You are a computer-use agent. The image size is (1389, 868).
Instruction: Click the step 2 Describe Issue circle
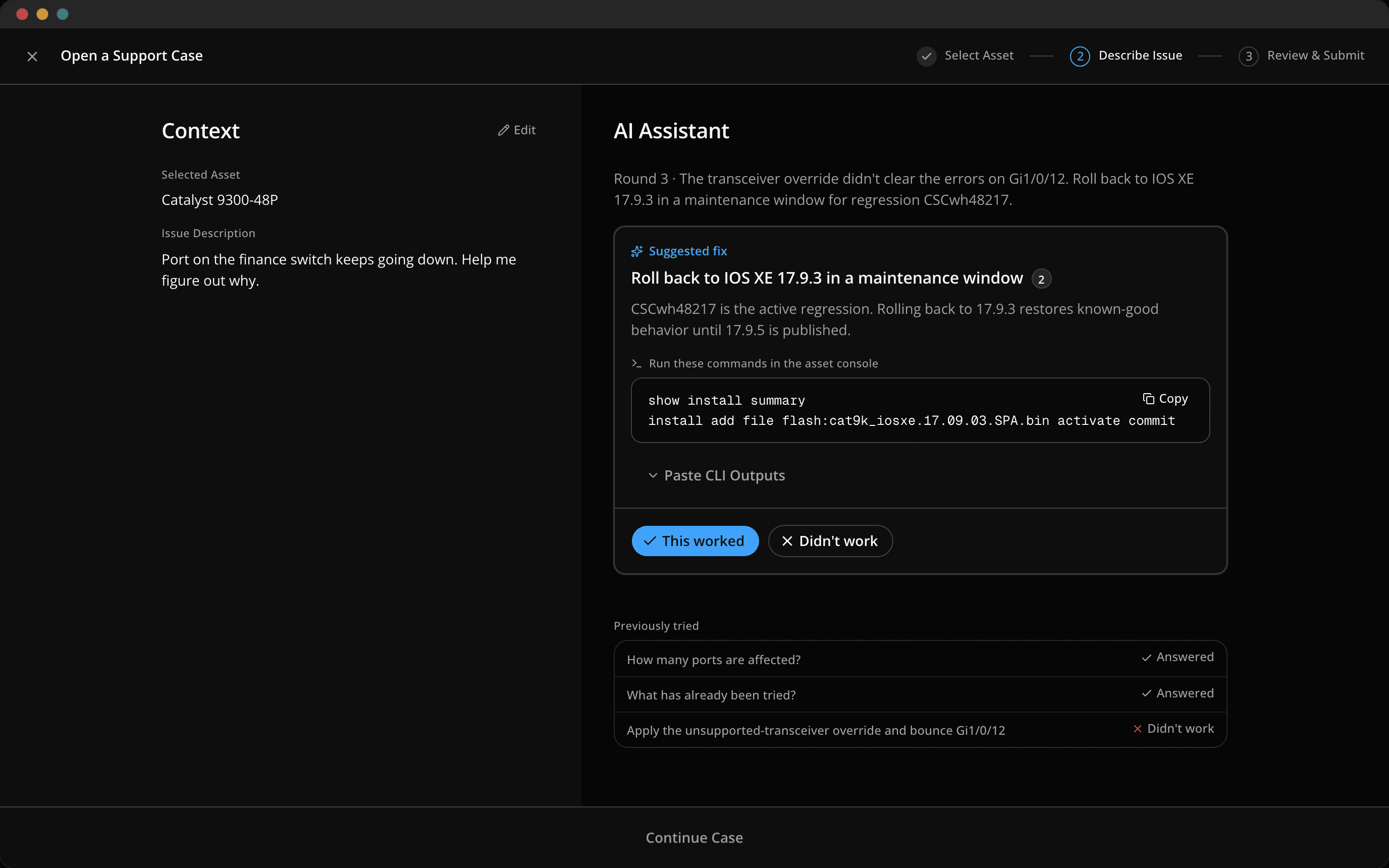1080,56
